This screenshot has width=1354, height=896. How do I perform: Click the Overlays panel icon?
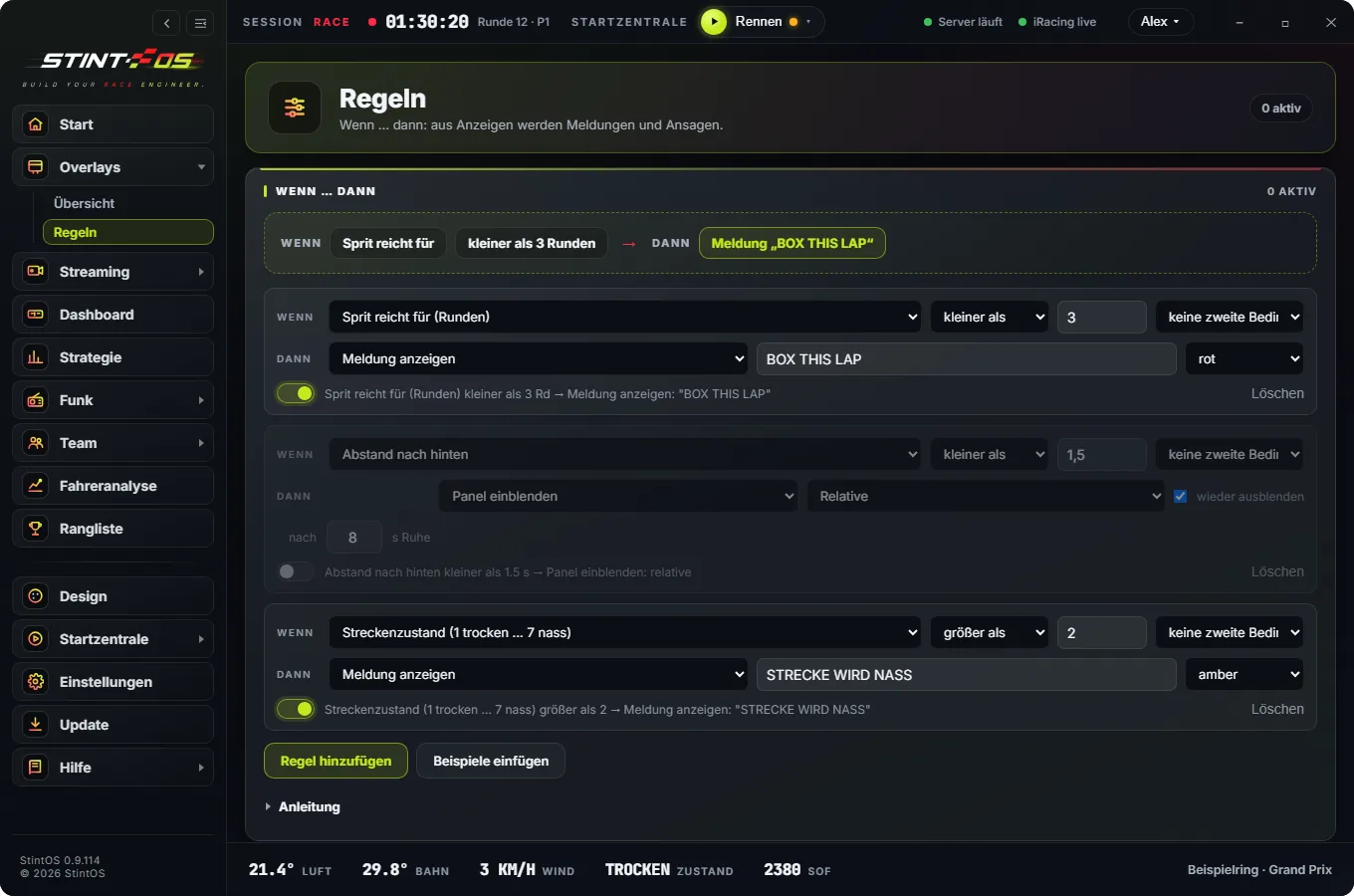(36, 167)
